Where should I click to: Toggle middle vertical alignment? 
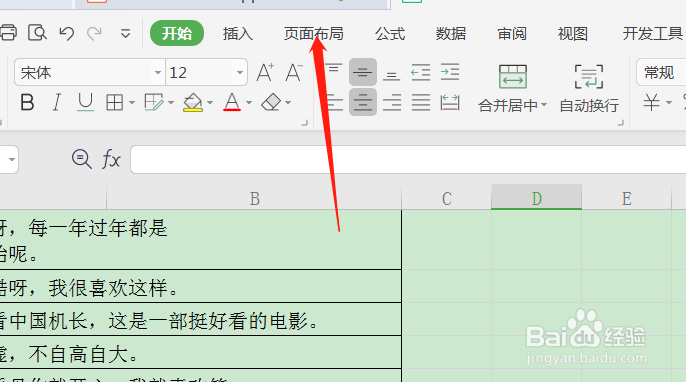[363, 72]
